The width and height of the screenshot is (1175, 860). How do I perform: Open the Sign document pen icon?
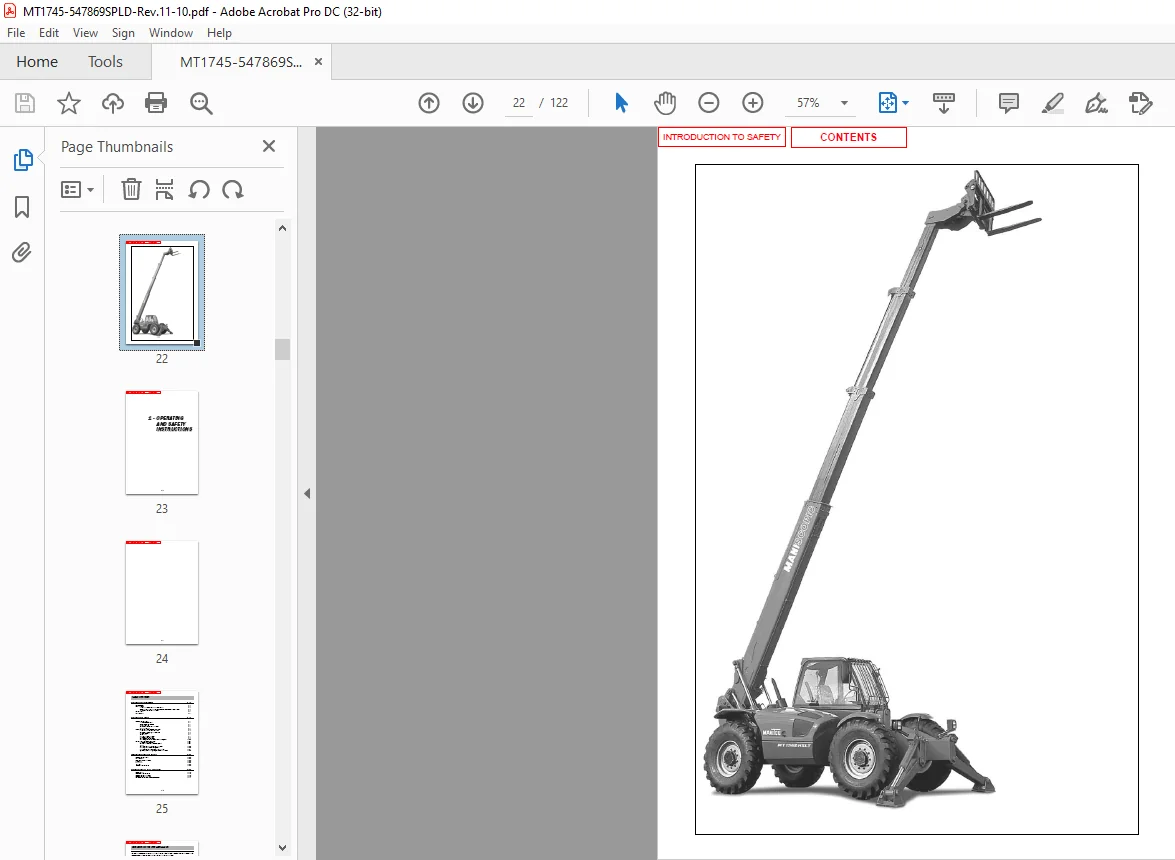(x=1096, y=103)
